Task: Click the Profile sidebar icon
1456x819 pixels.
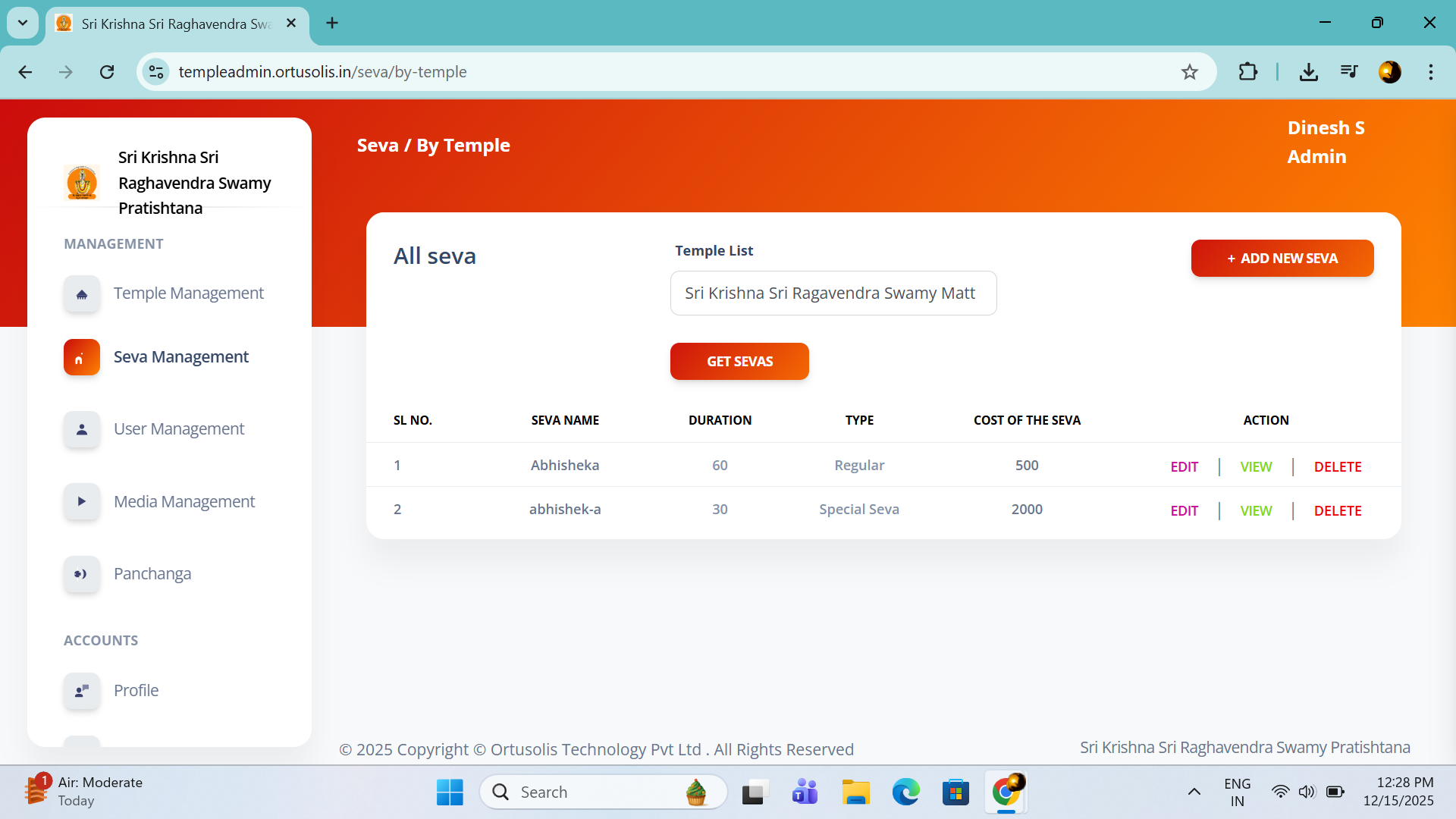Action: [82, 691]
